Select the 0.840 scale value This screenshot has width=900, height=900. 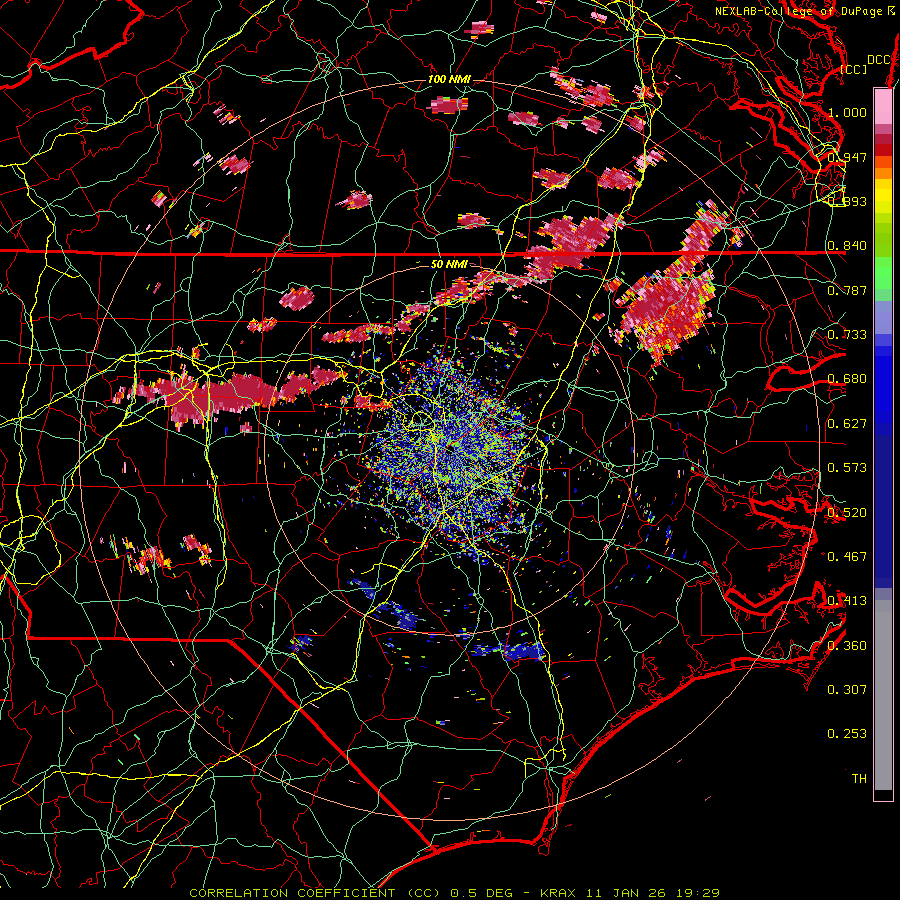pyautogui.click(x=847, y=246)
